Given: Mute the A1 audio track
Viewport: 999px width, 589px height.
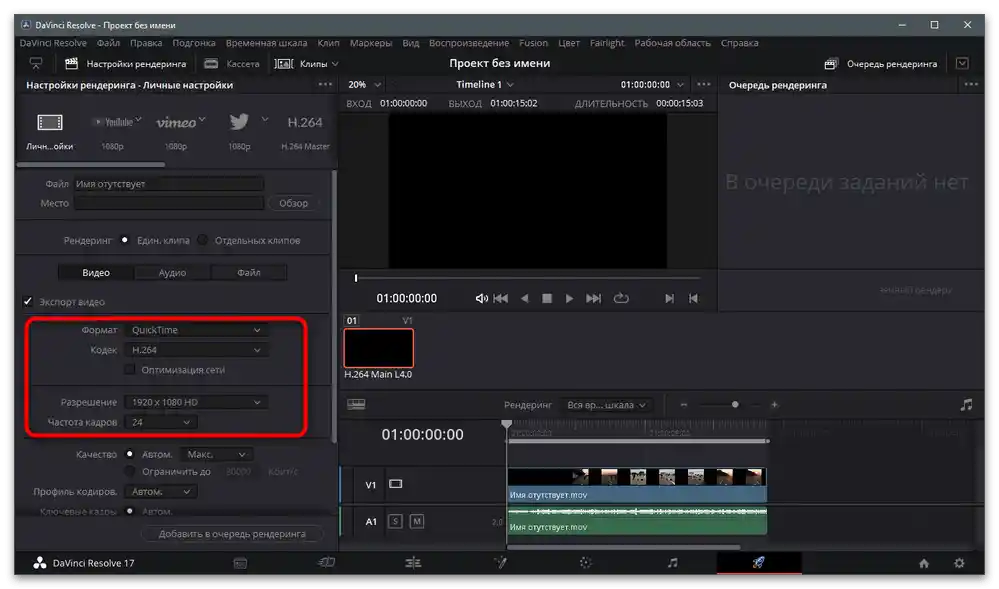Looking at the screenshot, I should click(x=417, y=521).
